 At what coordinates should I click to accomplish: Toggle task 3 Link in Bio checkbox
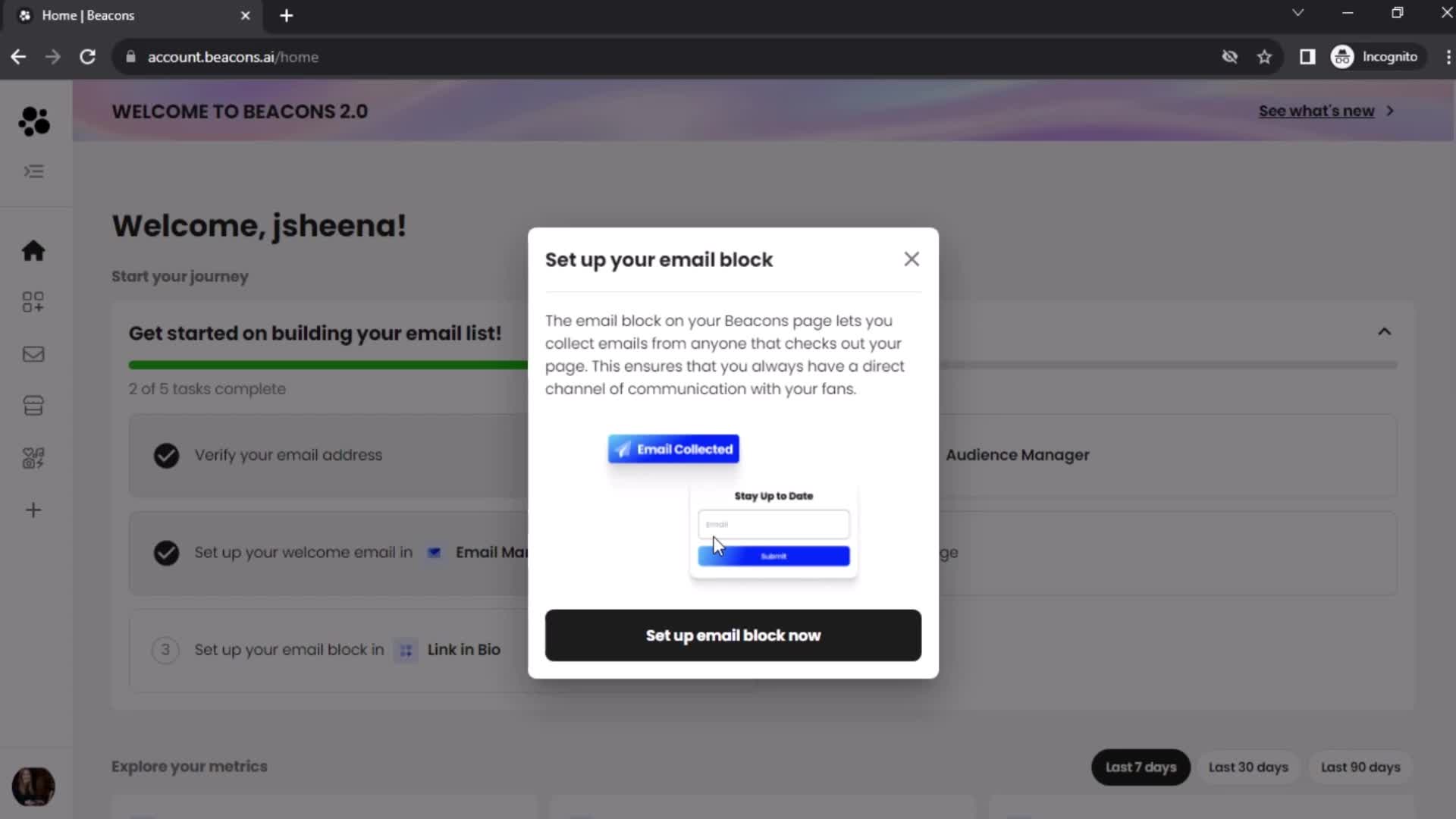tap(166, 649)
